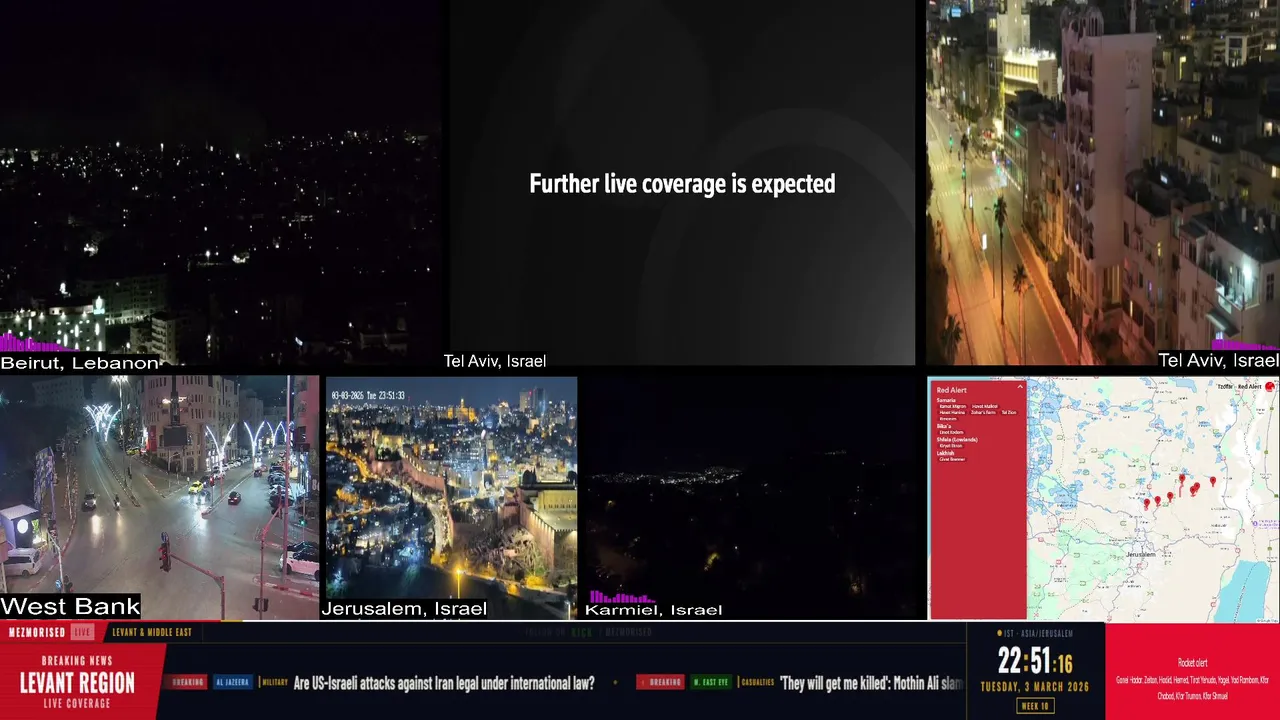Click the Jerusalem label on the alert map

coord(1141,554)
